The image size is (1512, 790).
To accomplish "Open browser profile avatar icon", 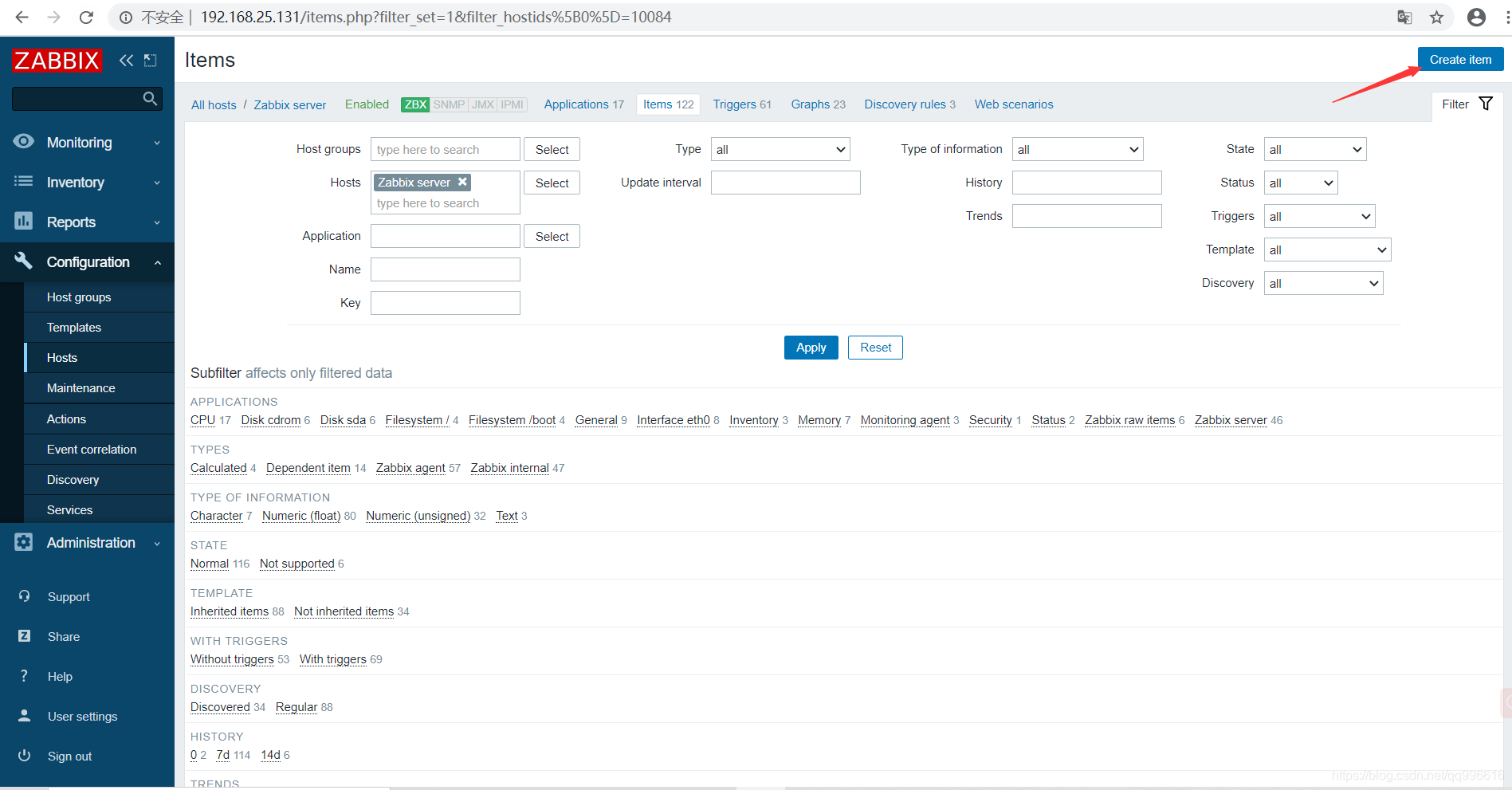I will click(1476, 17).
